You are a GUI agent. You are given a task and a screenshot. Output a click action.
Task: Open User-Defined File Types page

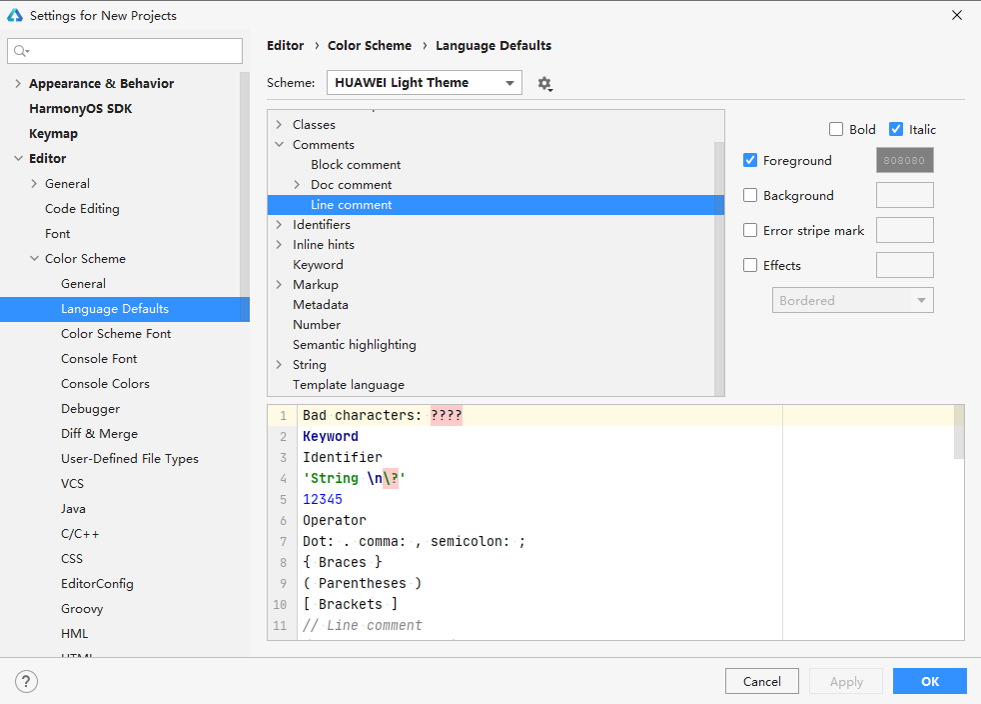coord(130,459)
